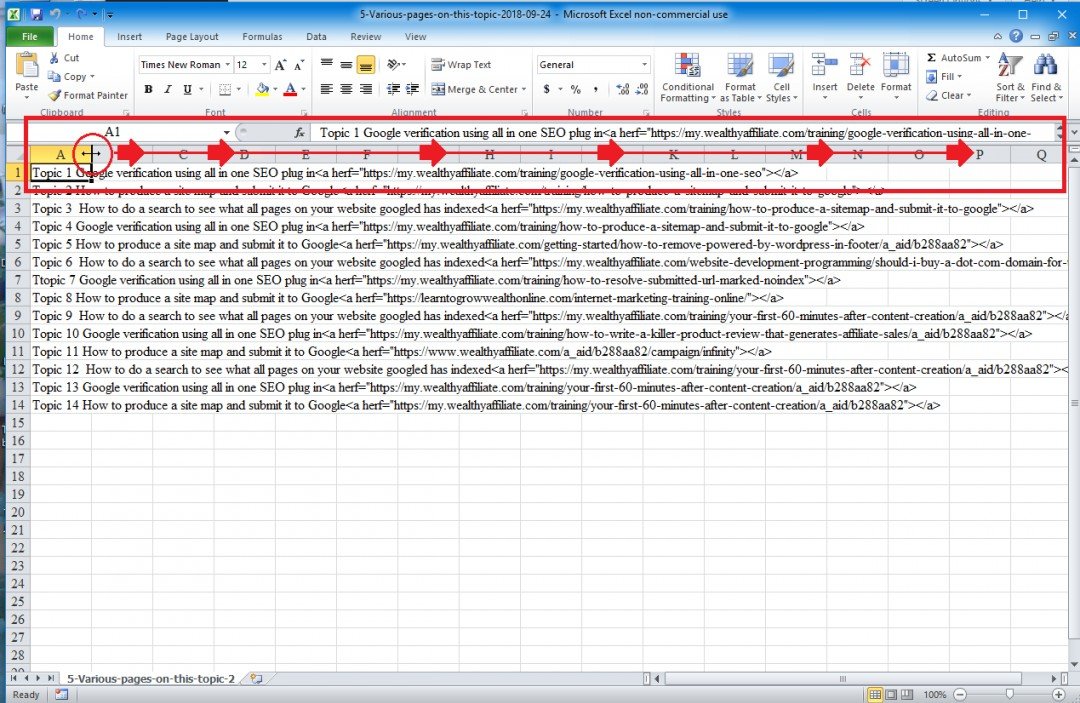Toggle Bold formatting
Screen dimensions: 1080x703
(148, 89)
